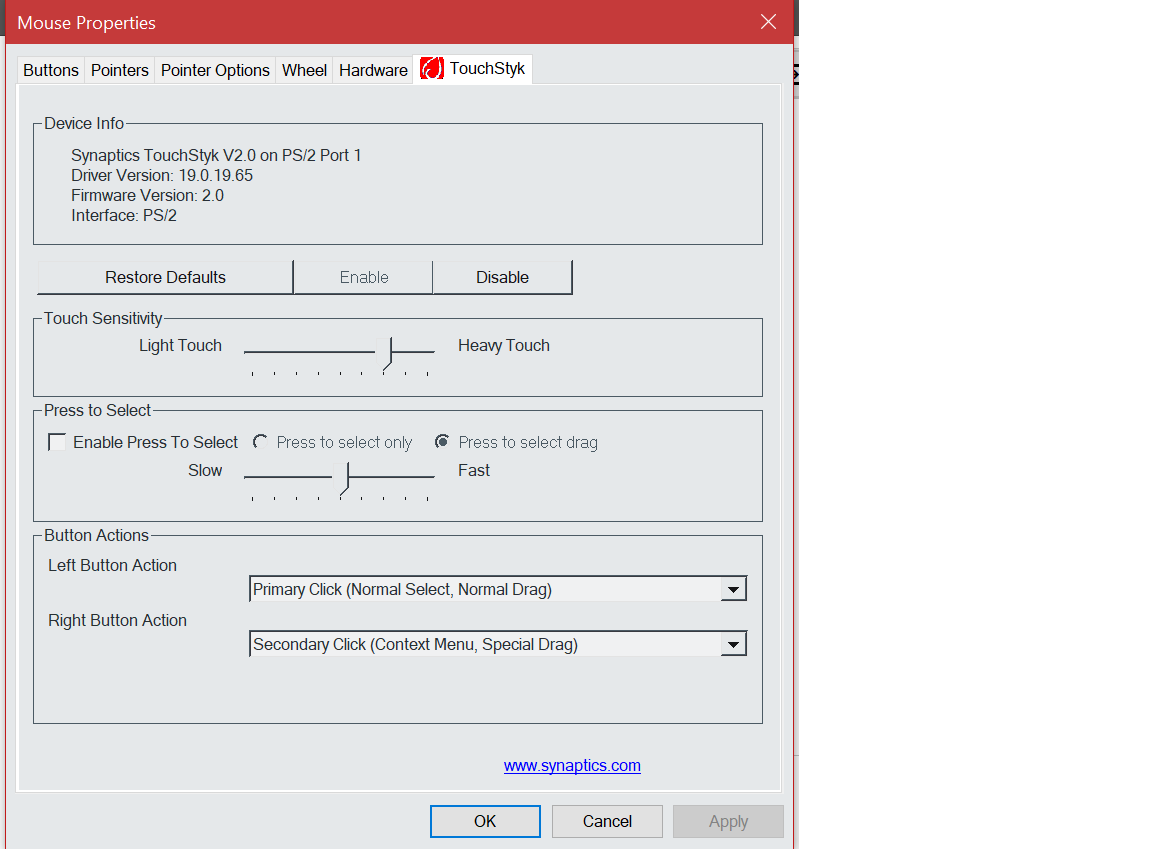The image size is (1152, 849).
Task: Select the Wheel tab
Action: pos(304,71)
